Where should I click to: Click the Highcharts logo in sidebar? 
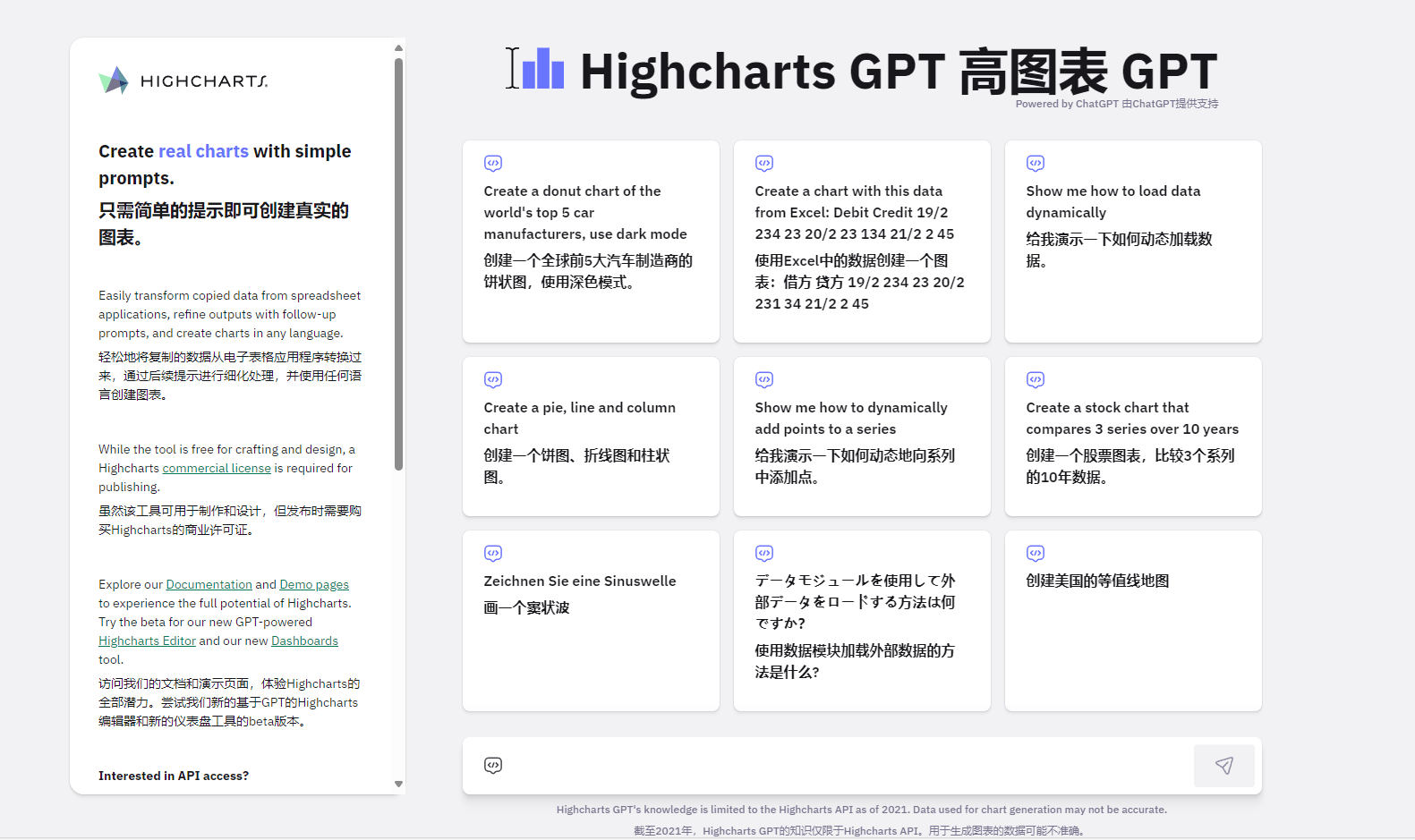(x=183, y=81)
